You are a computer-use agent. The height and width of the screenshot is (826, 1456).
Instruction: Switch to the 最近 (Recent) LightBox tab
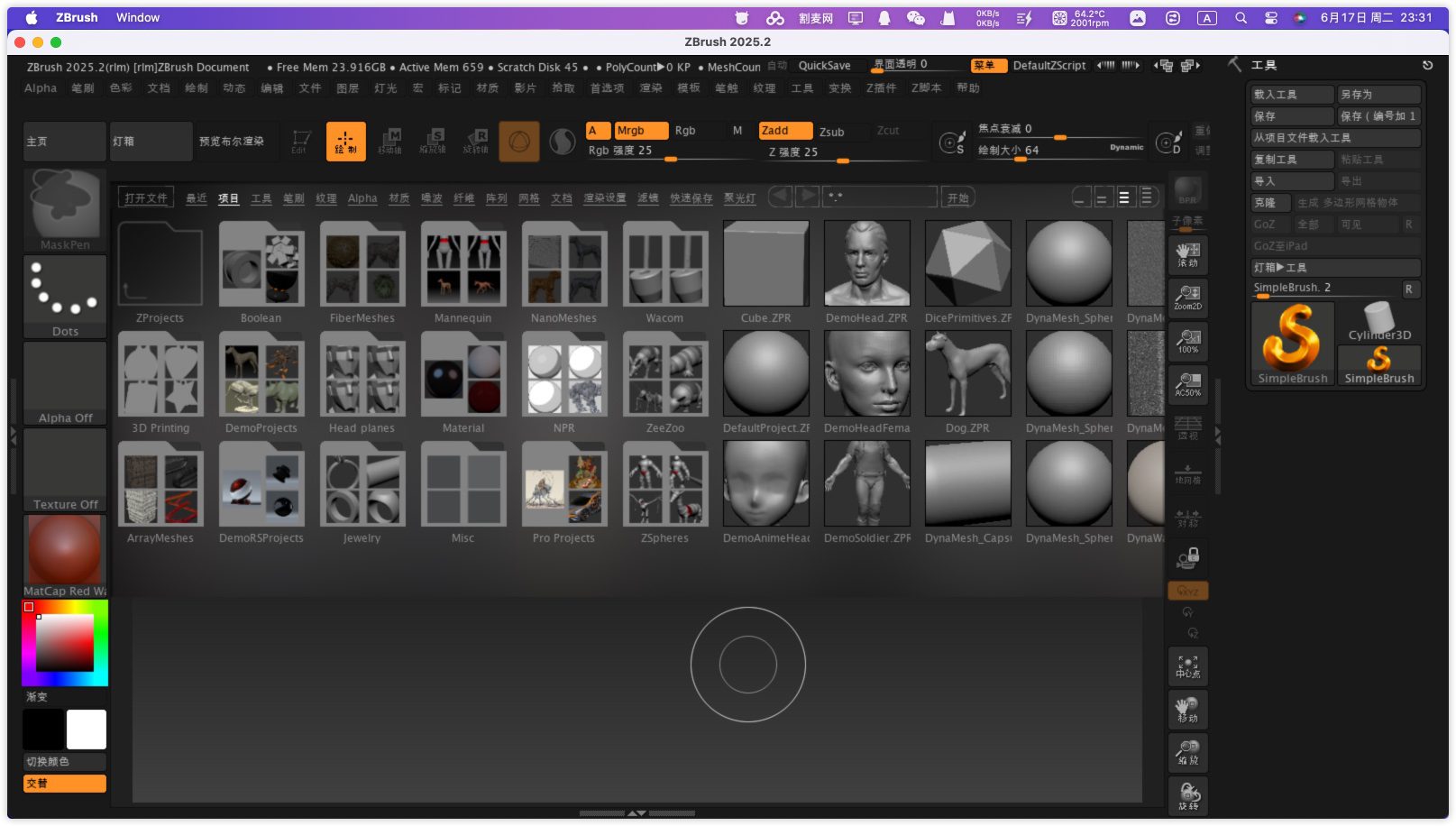(197, 198)
